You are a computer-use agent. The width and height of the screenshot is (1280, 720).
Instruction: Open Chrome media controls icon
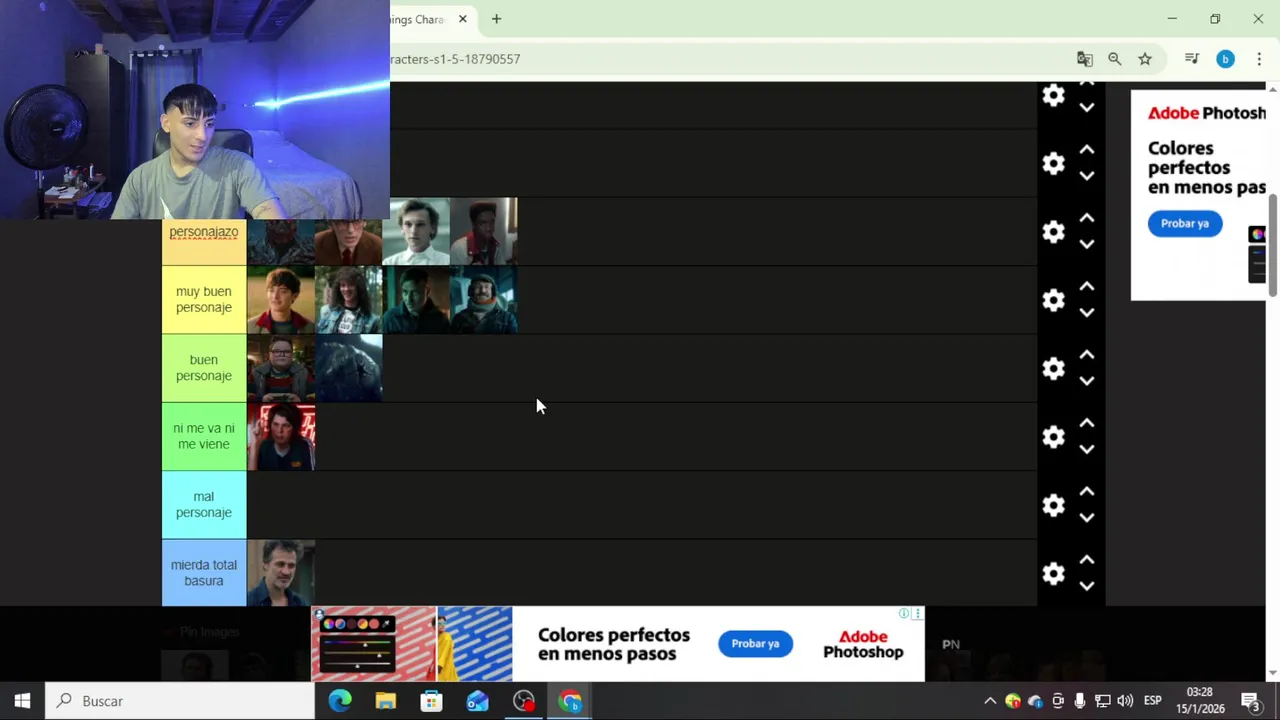point(1192,59)
